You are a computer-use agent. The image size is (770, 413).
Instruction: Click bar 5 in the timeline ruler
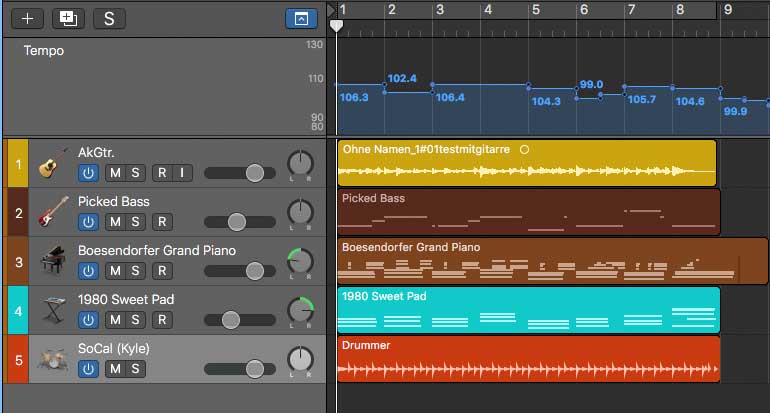click(x=536, y=10)
